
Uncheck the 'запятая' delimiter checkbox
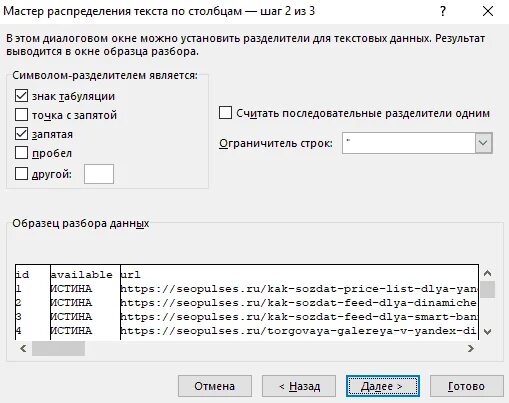pos(21,134)
